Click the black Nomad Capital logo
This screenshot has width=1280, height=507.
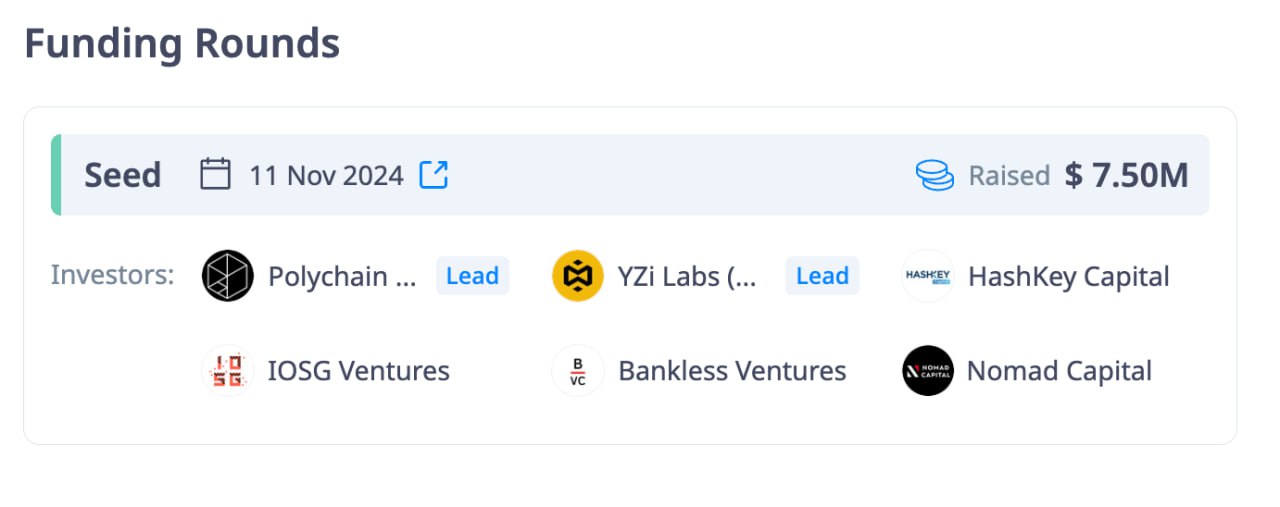928,371
